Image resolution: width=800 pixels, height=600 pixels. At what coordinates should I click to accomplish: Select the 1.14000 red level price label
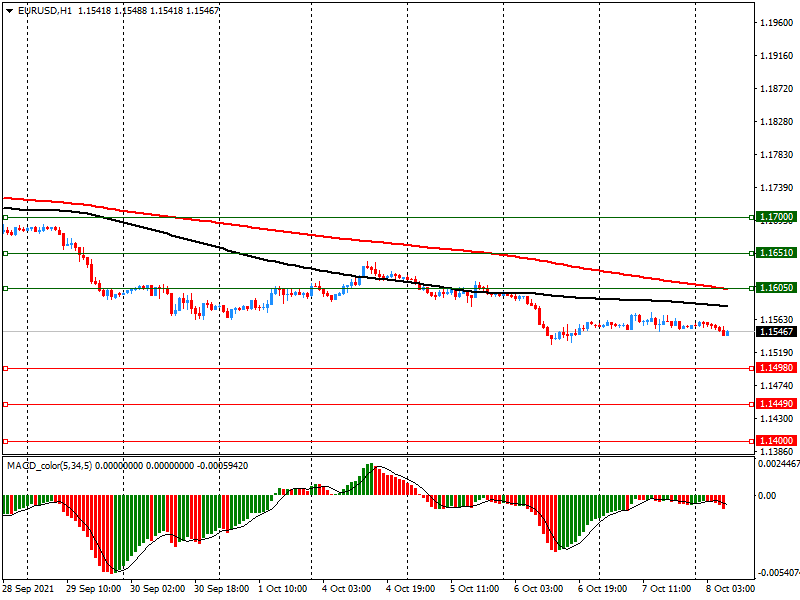pyautogui.click(x=776, y=440)
